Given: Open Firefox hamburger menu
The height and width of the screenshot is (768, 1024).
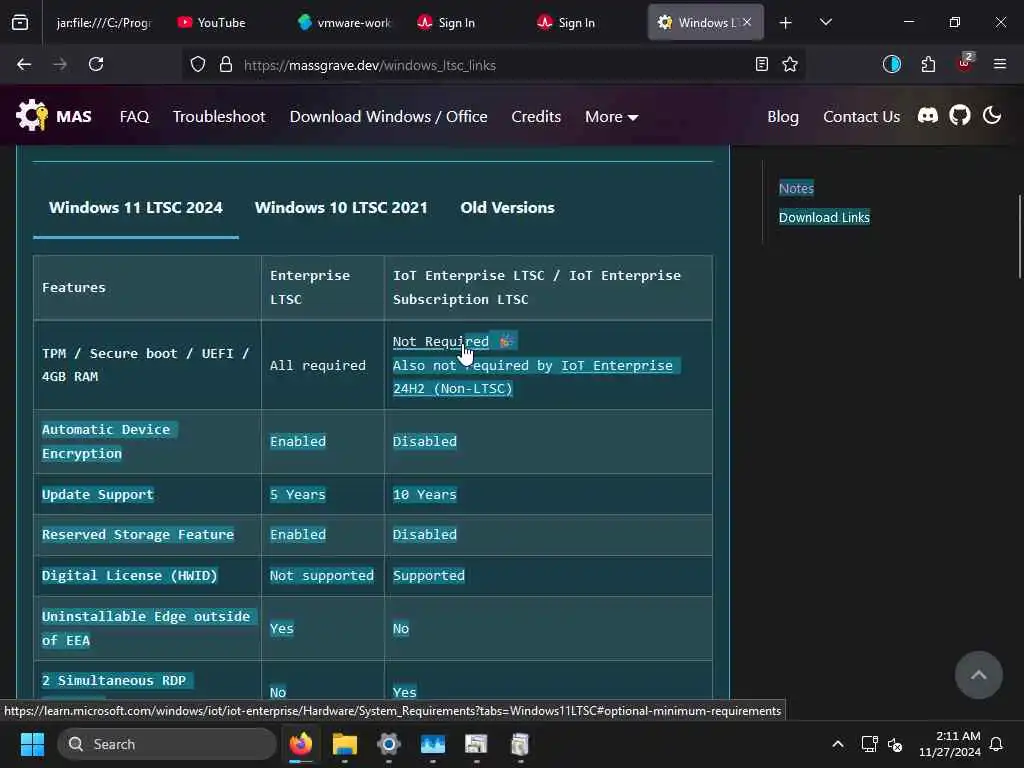Looking at the screenshot, I should click(999, 64).
